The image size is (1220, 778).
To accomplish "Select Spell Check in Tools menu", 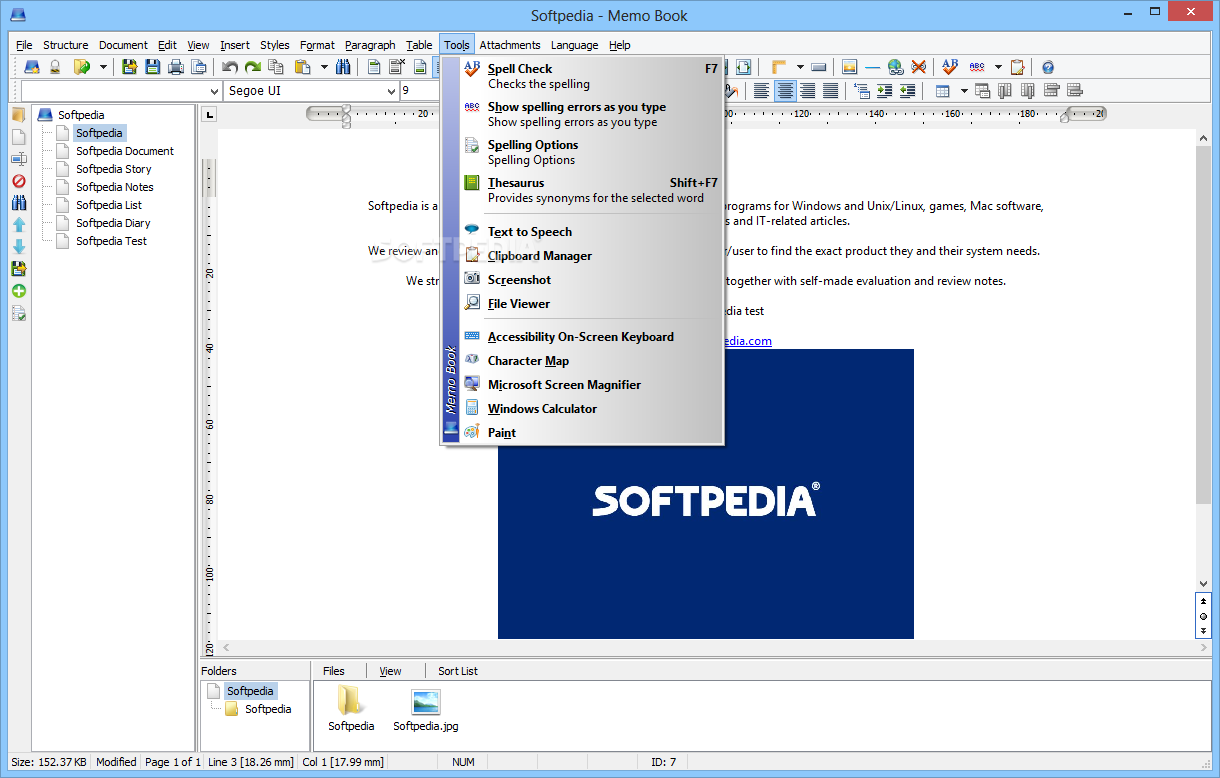I will (590, 76).
